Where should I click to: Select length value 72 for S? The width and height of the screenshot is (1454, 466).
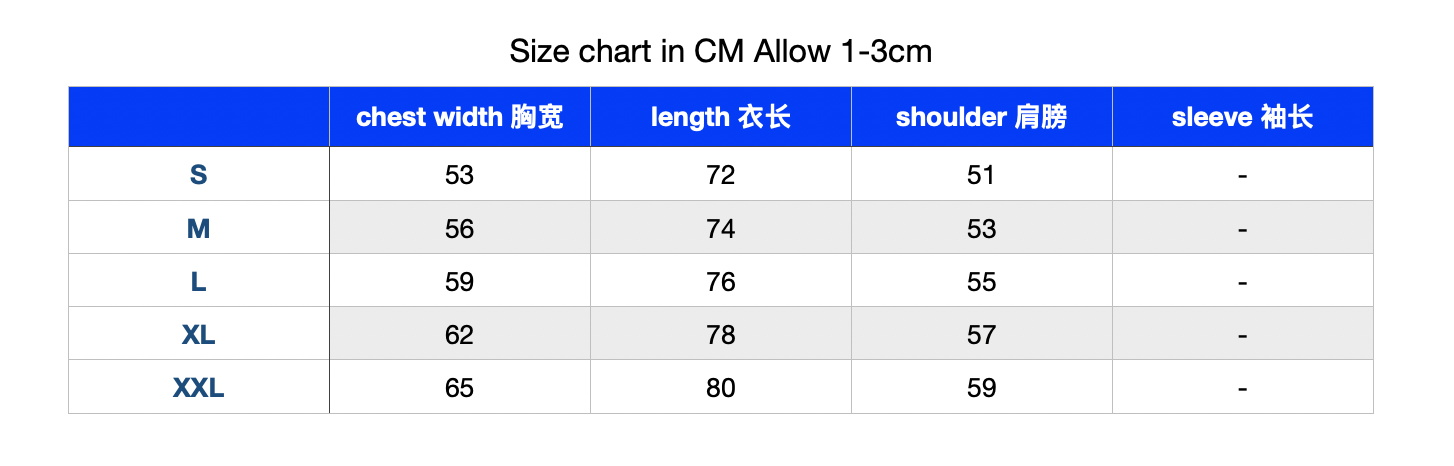721,175
